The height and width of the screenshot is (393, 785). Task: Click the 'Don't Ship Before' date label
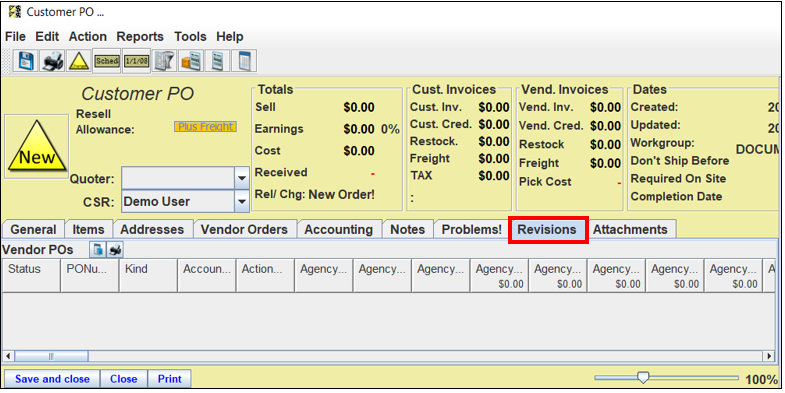coord(679,161)
